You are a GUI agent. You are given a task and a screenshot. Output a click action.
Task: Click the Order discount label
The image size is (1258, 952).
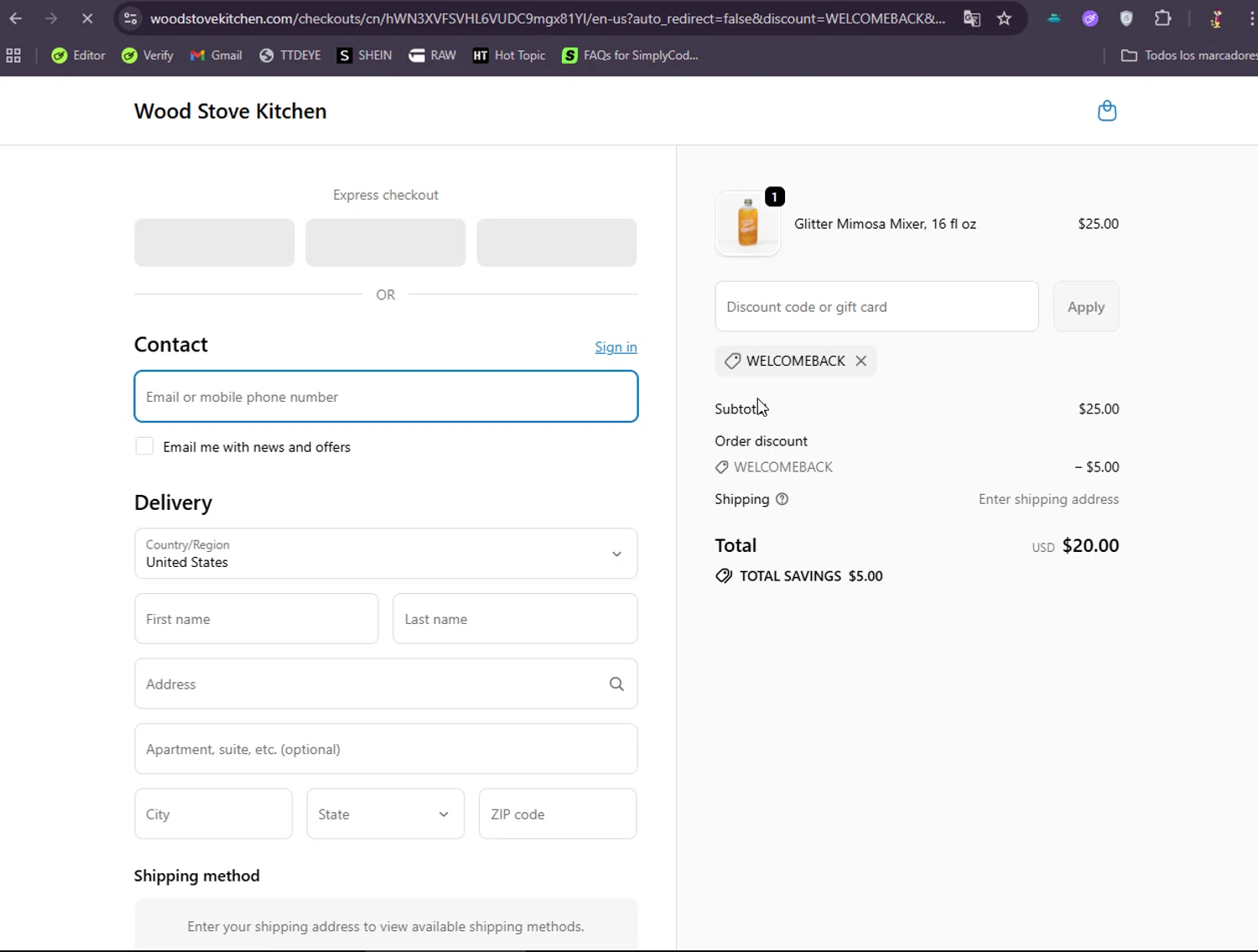tap(761, 441)
